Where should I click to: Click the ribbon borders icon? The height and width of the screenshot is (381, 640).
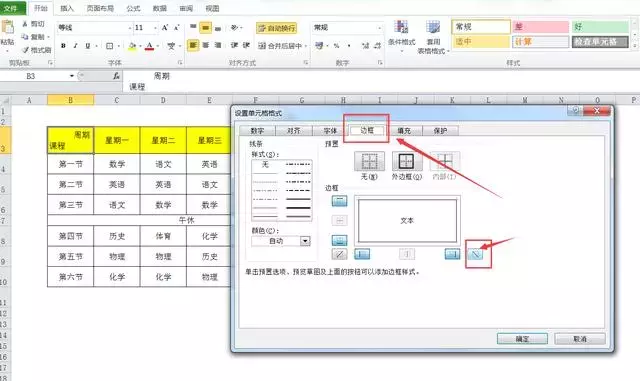click(109, 46)
